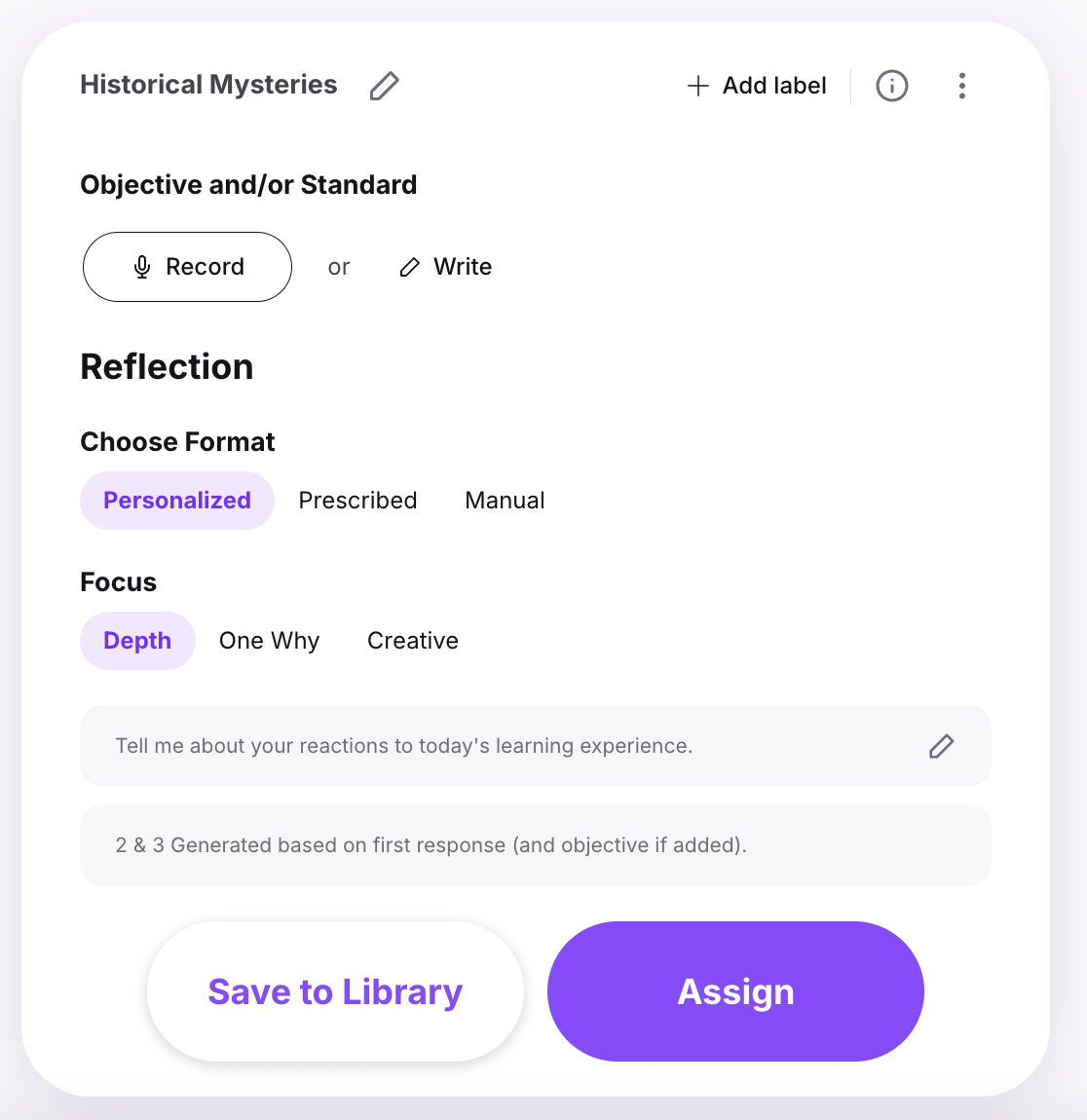Click the Write option text
Image resolution: width=1087 pixels, height=1120 pixels.
463,267
